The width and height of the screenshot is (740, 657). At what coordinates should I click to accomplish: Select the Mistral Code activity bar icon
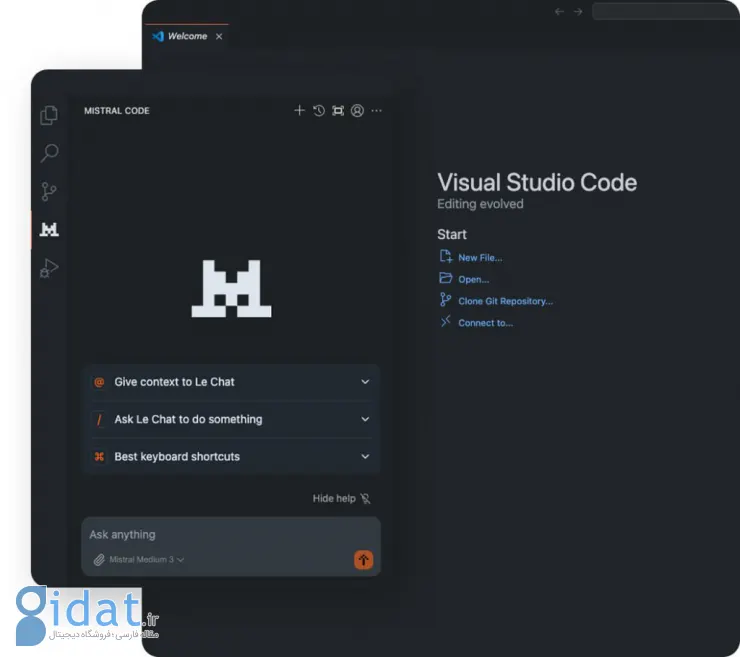click(49, 229)
